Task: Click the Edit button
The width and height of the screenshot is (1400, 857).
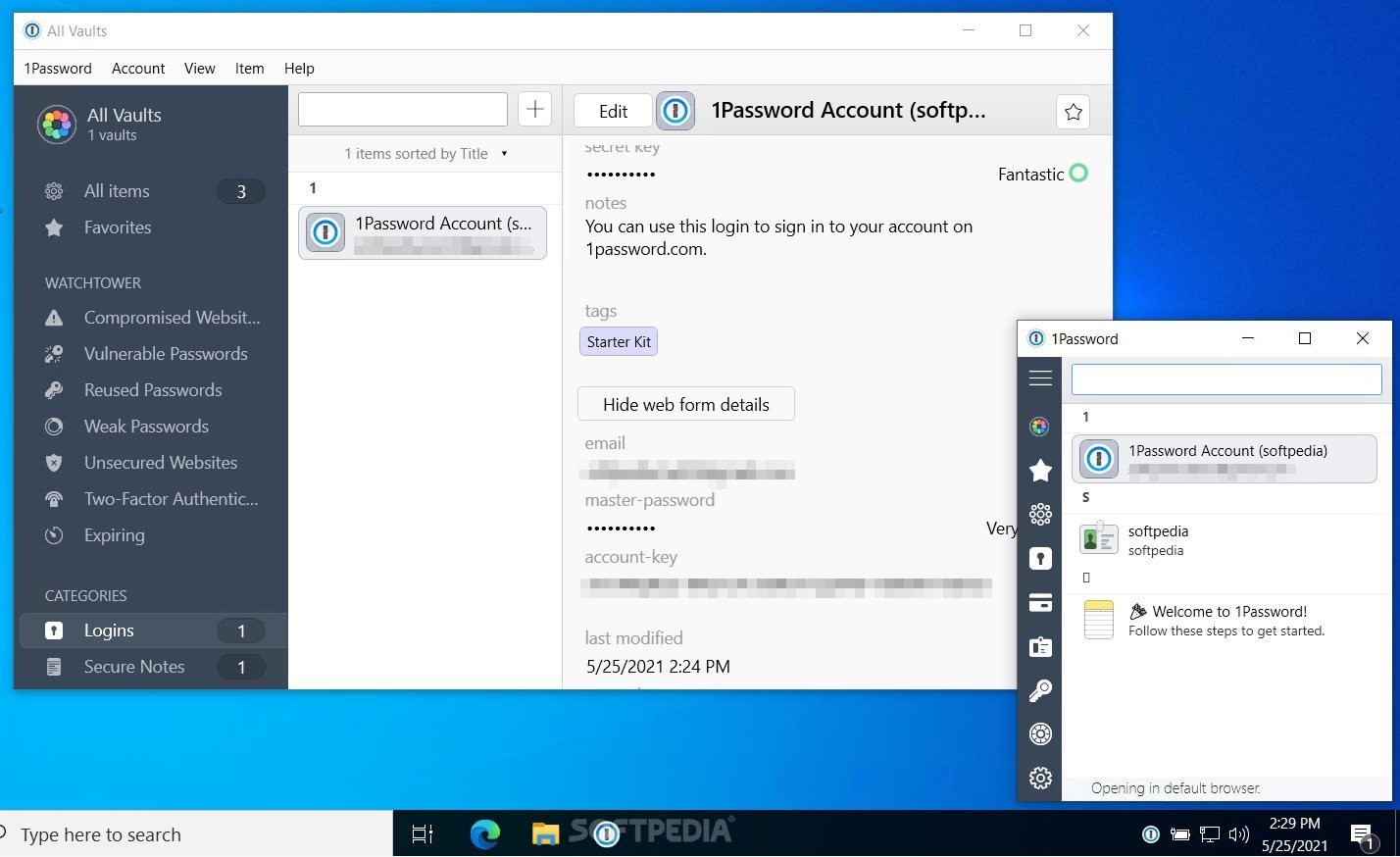Action: (613, 111)
